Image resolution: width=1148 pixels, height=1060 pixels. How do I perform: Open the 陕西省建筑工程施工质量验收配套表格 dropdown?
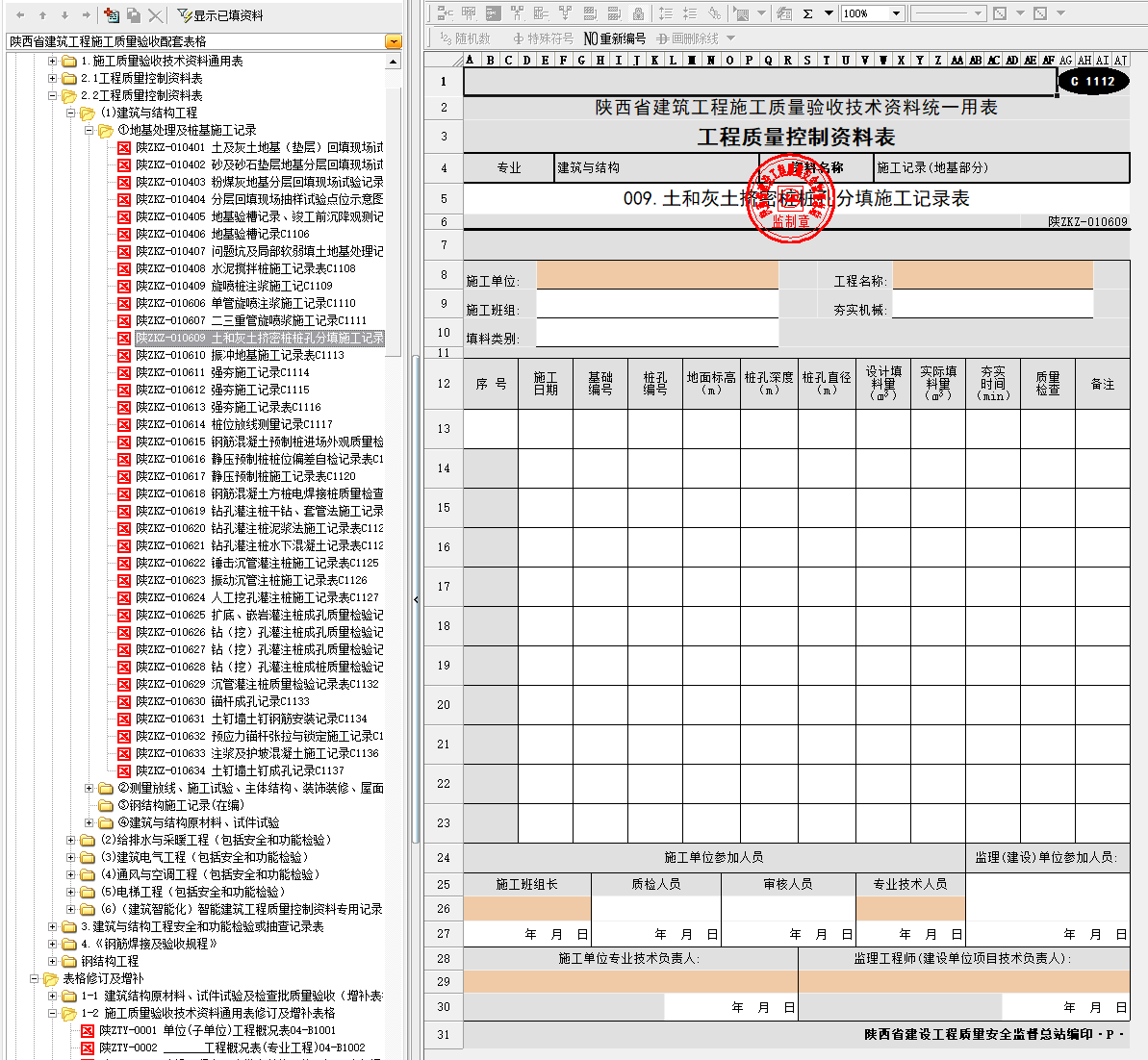[394, 41]
